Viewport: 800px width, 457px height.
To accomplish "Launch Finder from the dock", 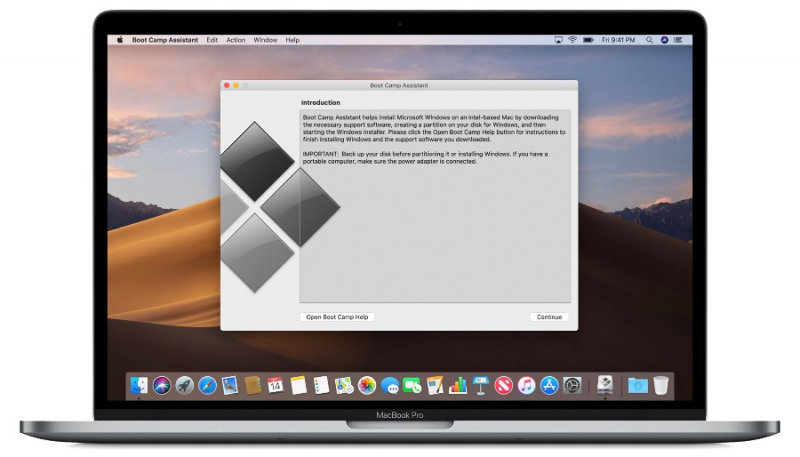I will pos(139,385).
